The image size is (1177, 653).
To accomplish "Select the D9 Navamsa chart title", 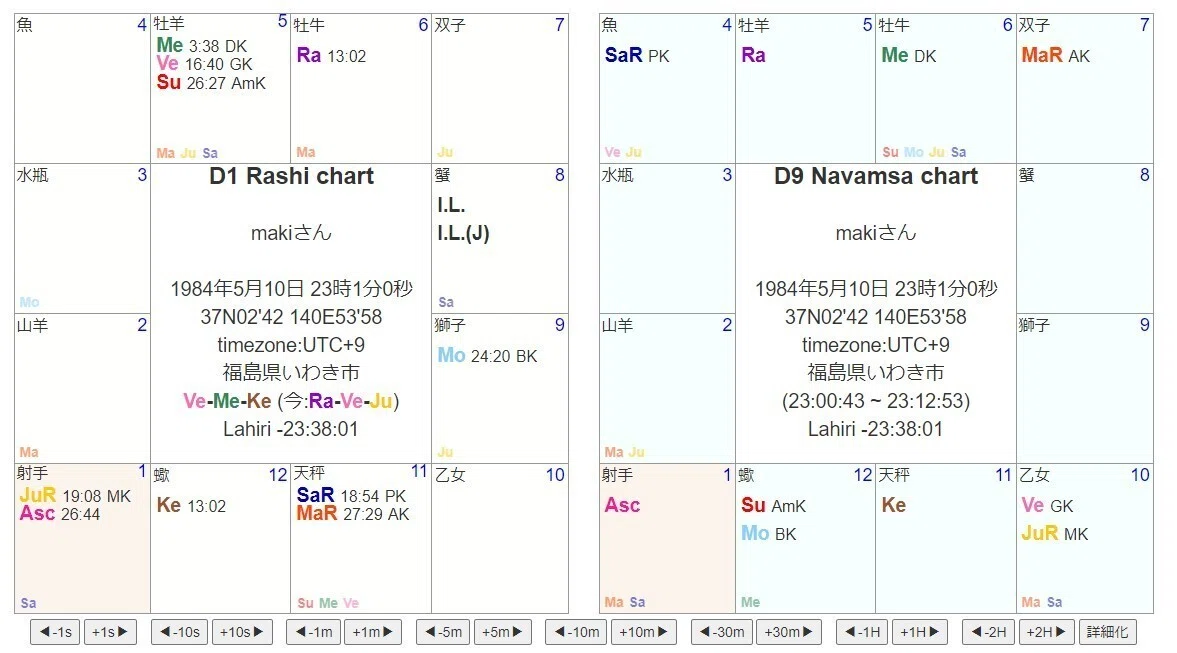I will point(876,176).
